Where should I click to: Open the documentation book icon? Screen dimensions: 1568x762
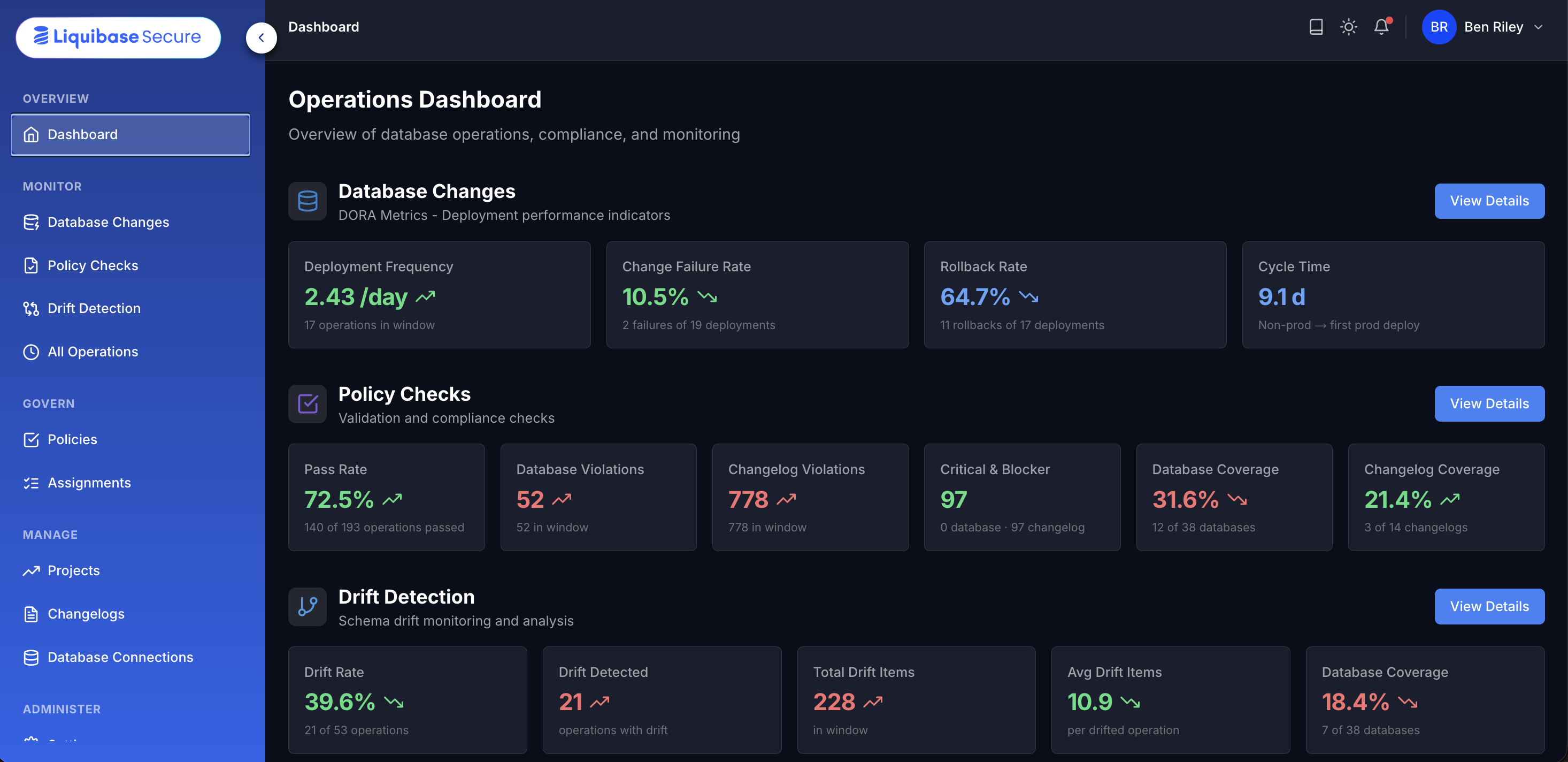pyautogui.click(x=1316, y=27)
